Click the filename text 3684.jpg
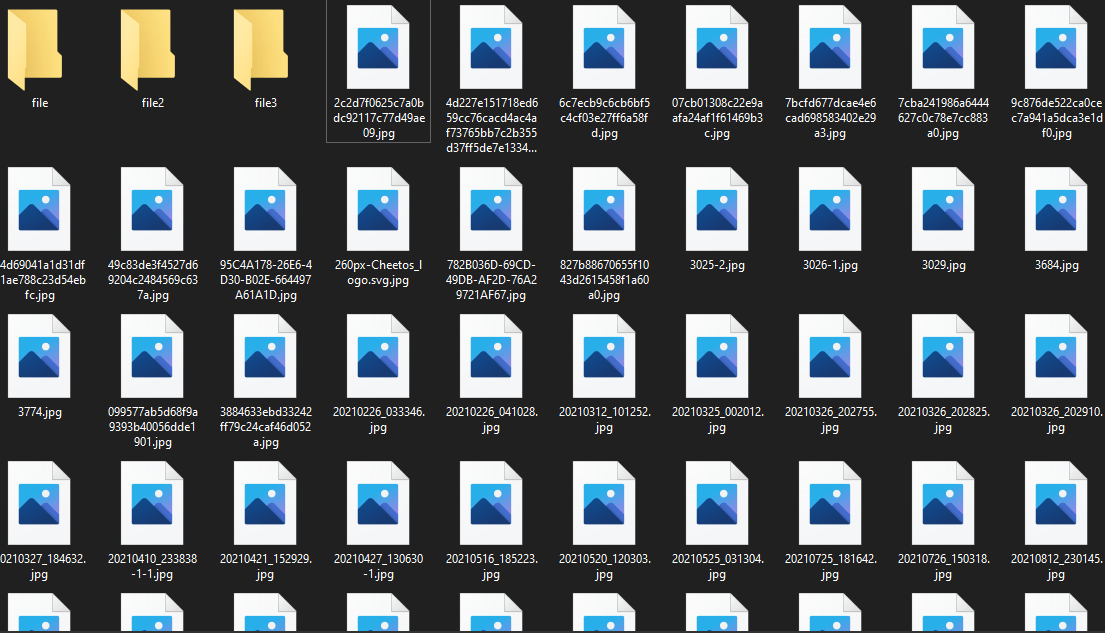The height and width of the screenshot is (633, 1105). [x=1056, y=265]
